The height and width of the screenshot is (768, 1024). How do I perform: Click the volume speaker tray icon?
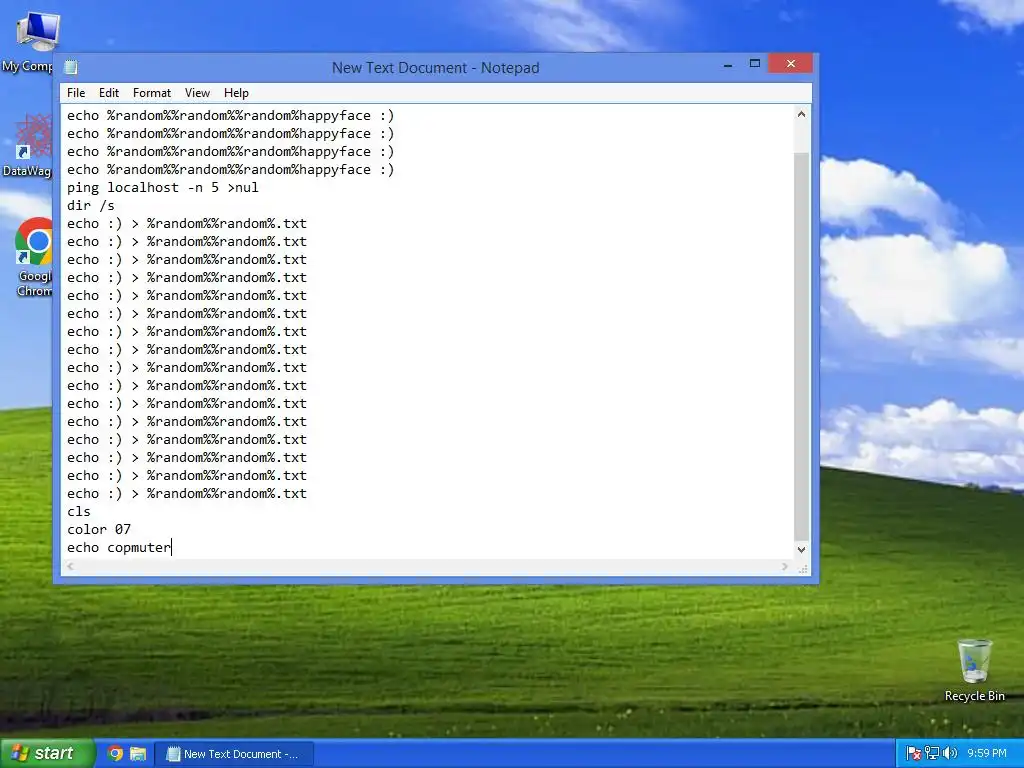coord(950,754)
